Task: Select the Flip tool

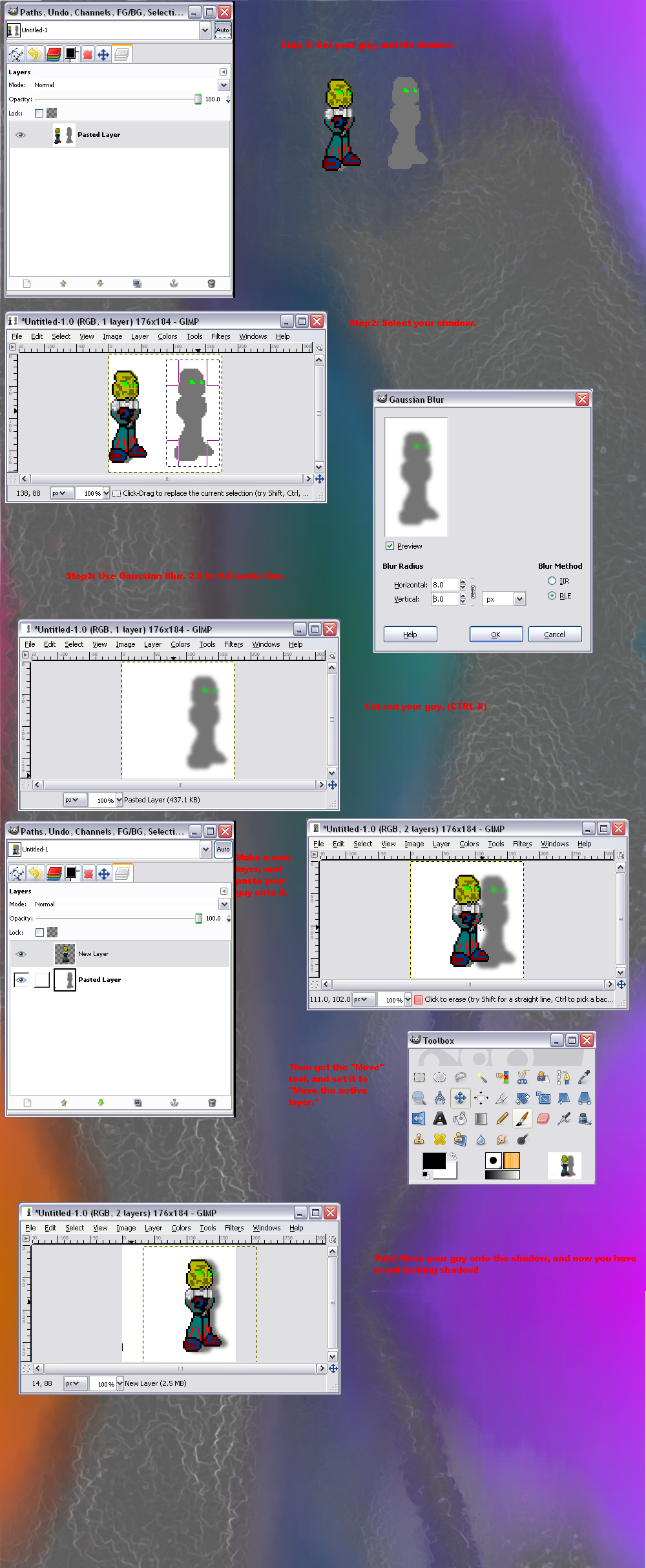Action: click(x=419, y=1118)
